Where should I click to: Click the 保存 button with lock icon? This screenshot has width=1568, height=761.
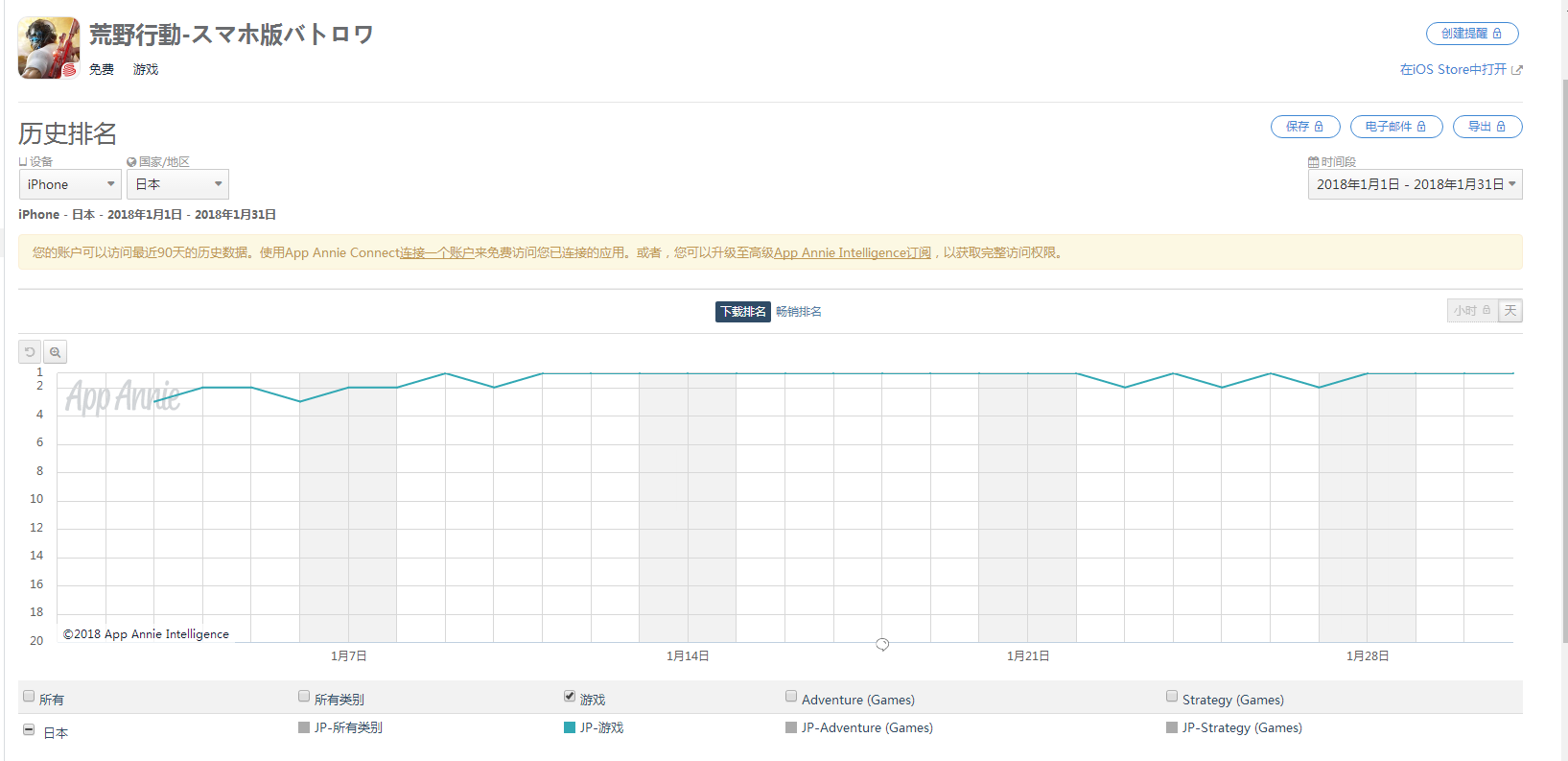pos(1304,127)
